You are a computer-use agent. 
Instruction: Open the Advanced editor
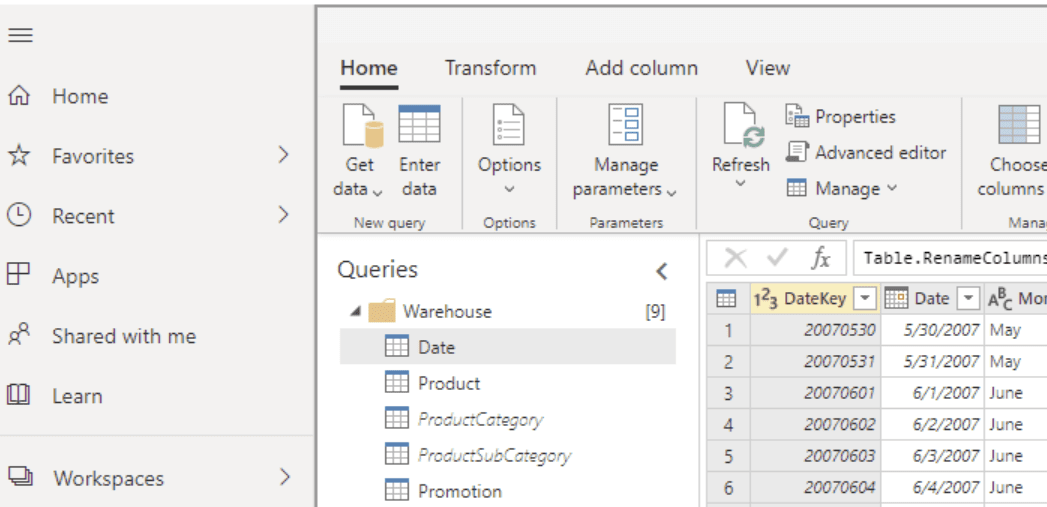866,153
